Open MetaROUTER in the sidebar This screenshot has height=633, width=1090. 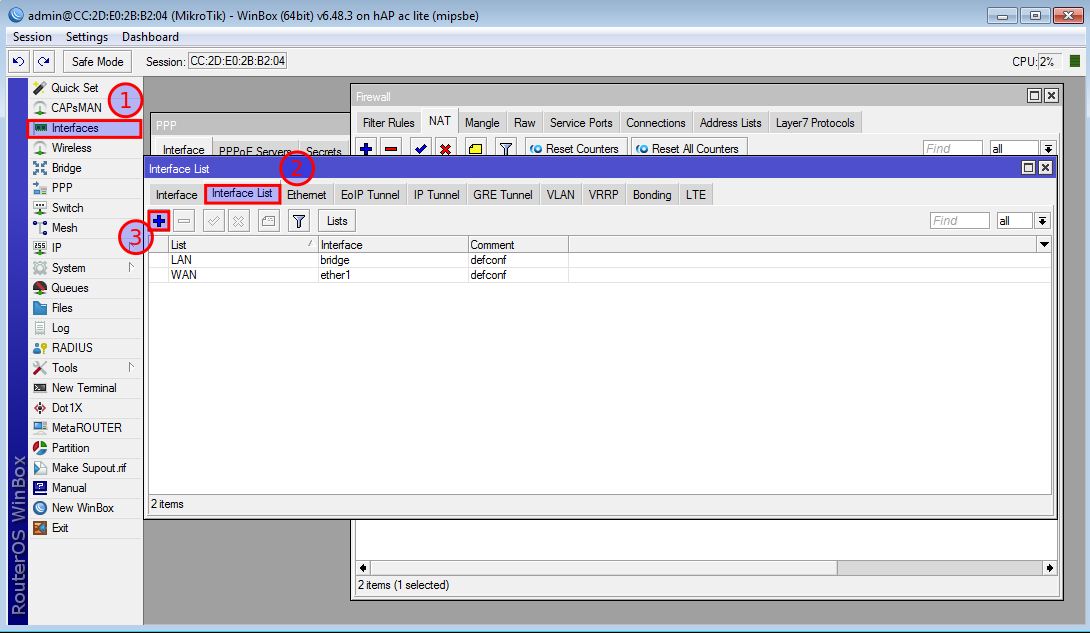(86, 428)
